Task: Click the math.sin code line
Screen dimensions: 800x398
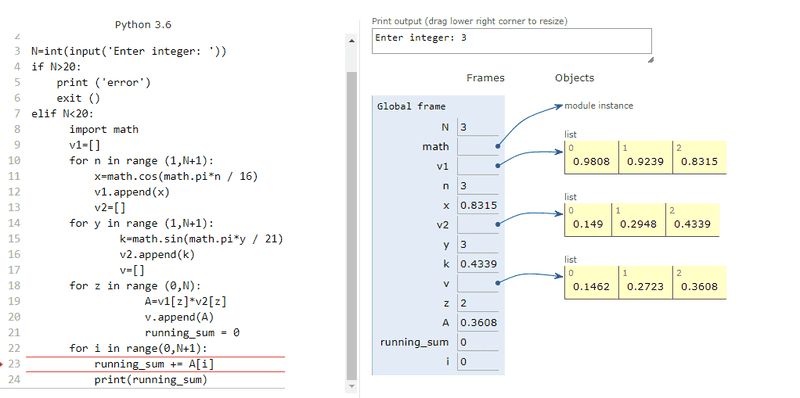Action: pos(201,239)
